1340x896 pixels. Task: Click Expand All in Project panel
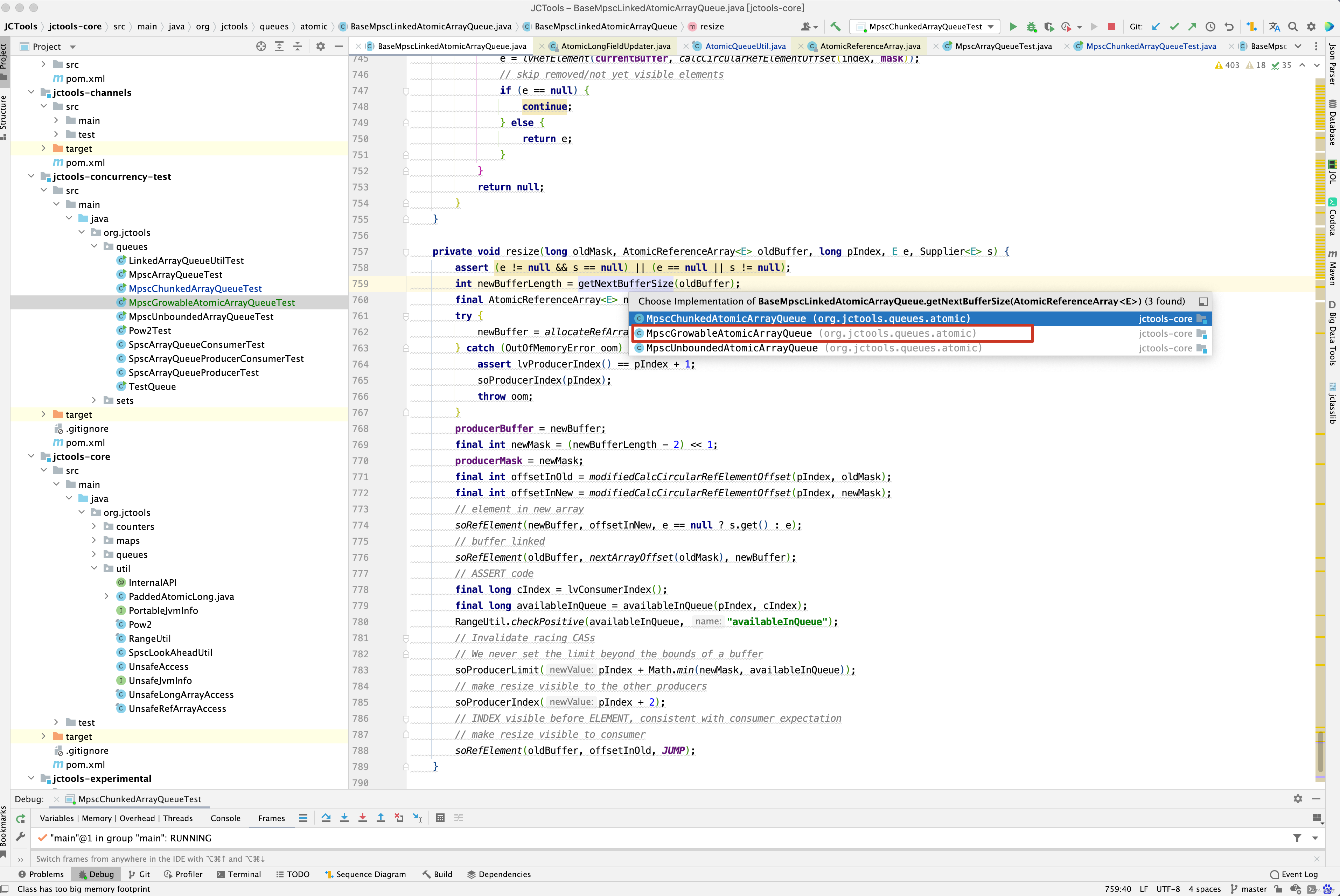tap(279, 46)
